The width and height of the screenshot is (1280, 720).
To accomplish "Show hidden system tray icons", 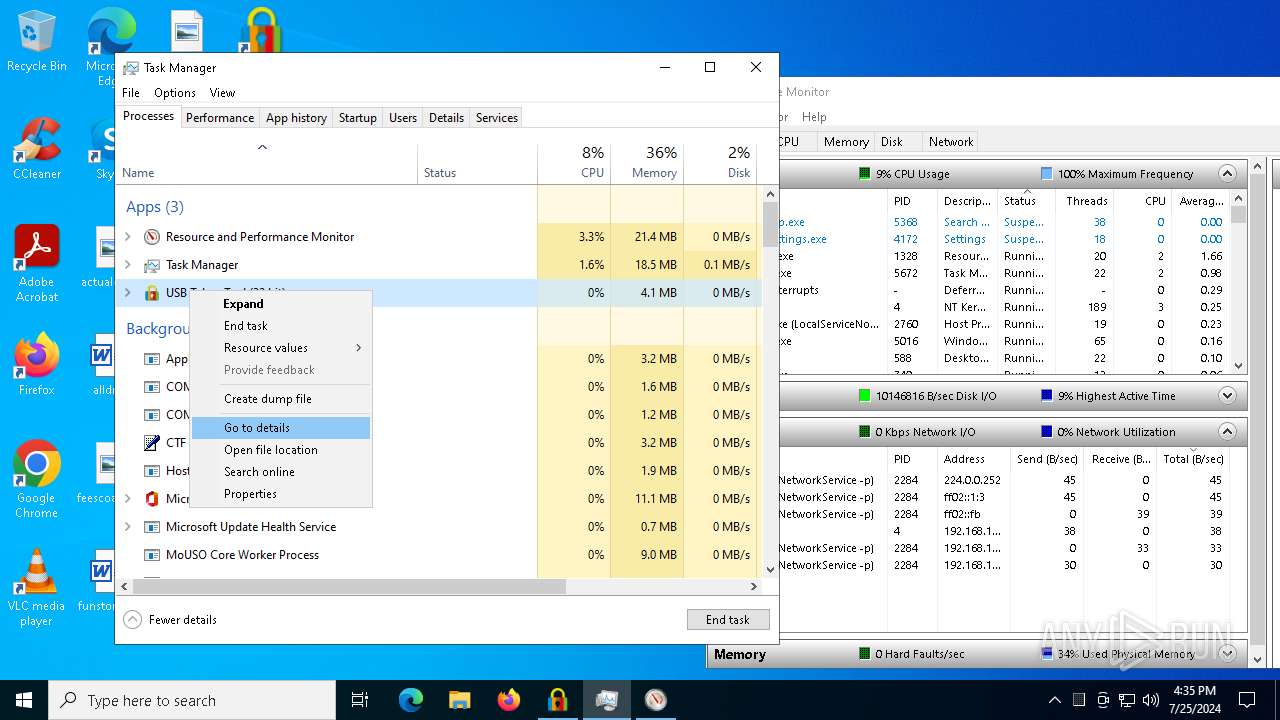I will 1054,700.
